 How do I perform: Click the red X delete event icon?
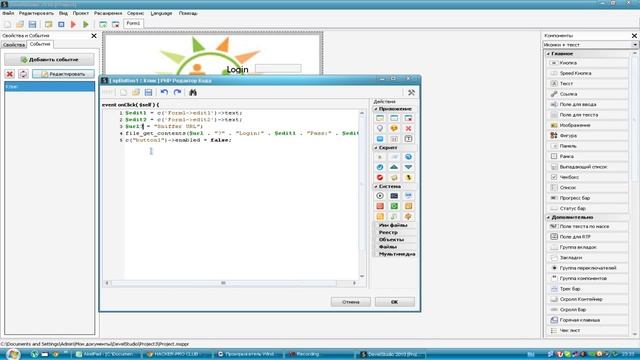click(x=10, y=74)
